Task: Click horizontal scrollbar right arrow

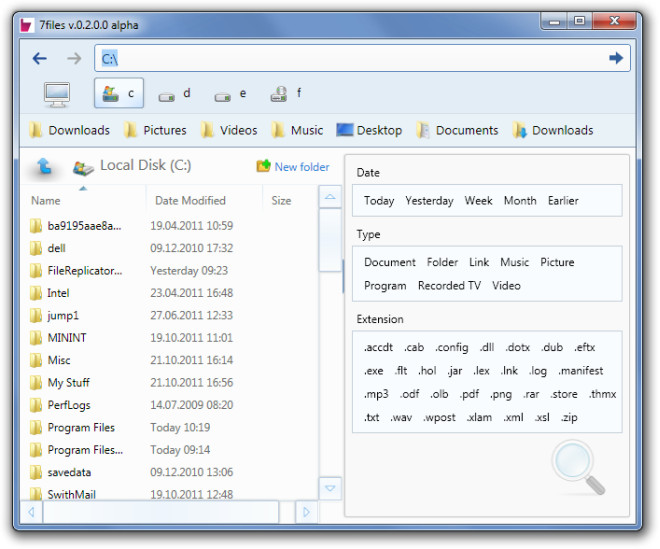Action: click(x=306, y=512)
